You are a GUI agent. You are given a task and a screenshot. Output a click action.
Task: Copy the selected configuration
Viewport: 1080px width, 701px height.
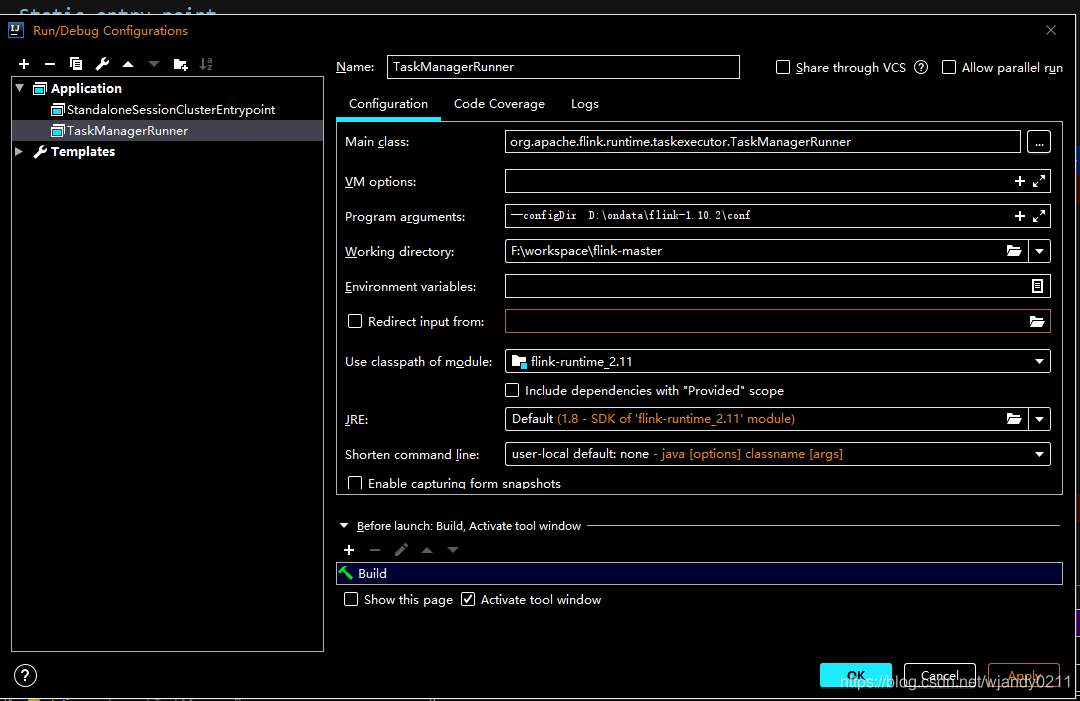(x=75, y=64)
